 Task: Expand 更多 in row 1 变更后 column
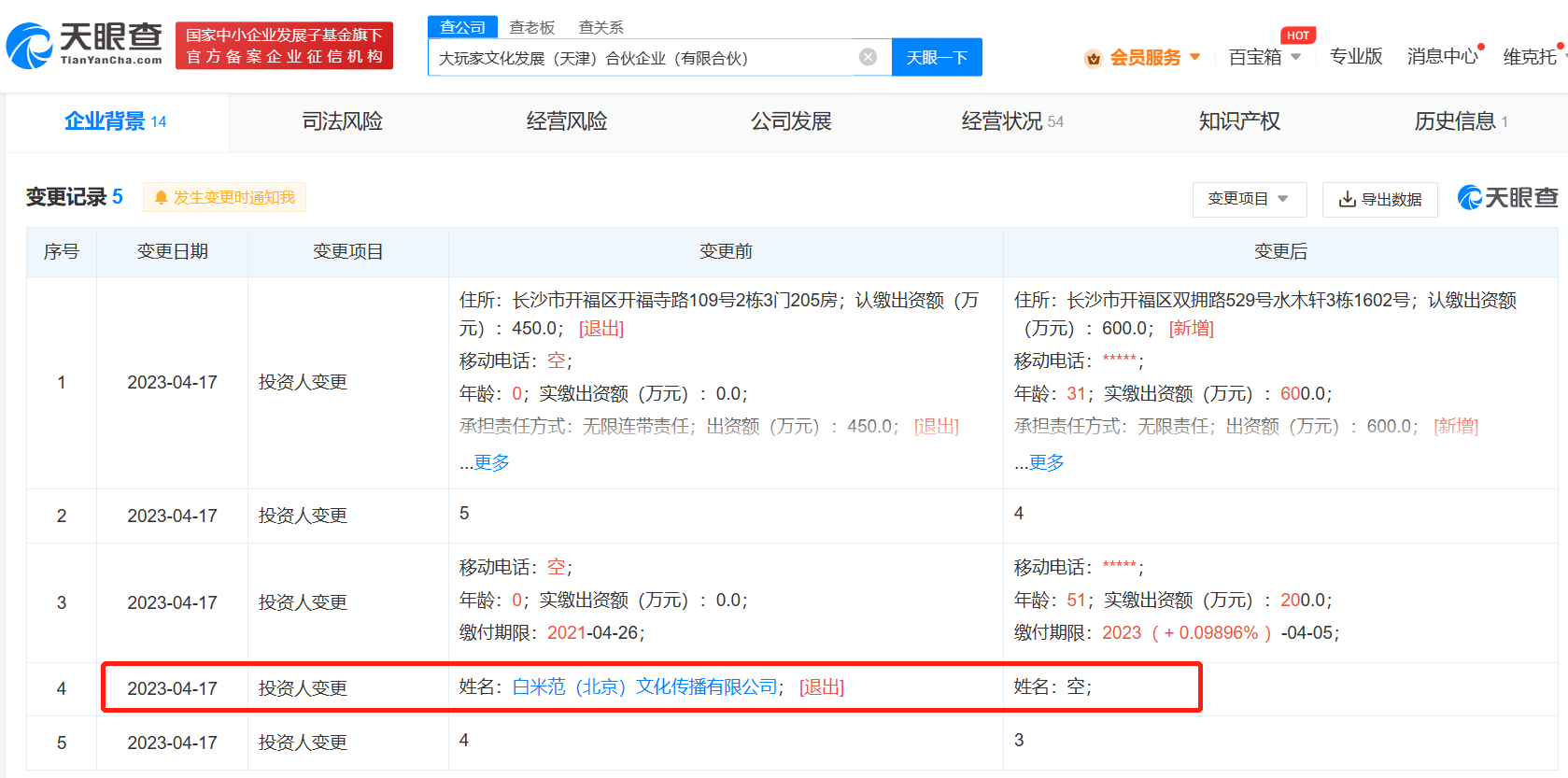click(x=1046, y=462)
